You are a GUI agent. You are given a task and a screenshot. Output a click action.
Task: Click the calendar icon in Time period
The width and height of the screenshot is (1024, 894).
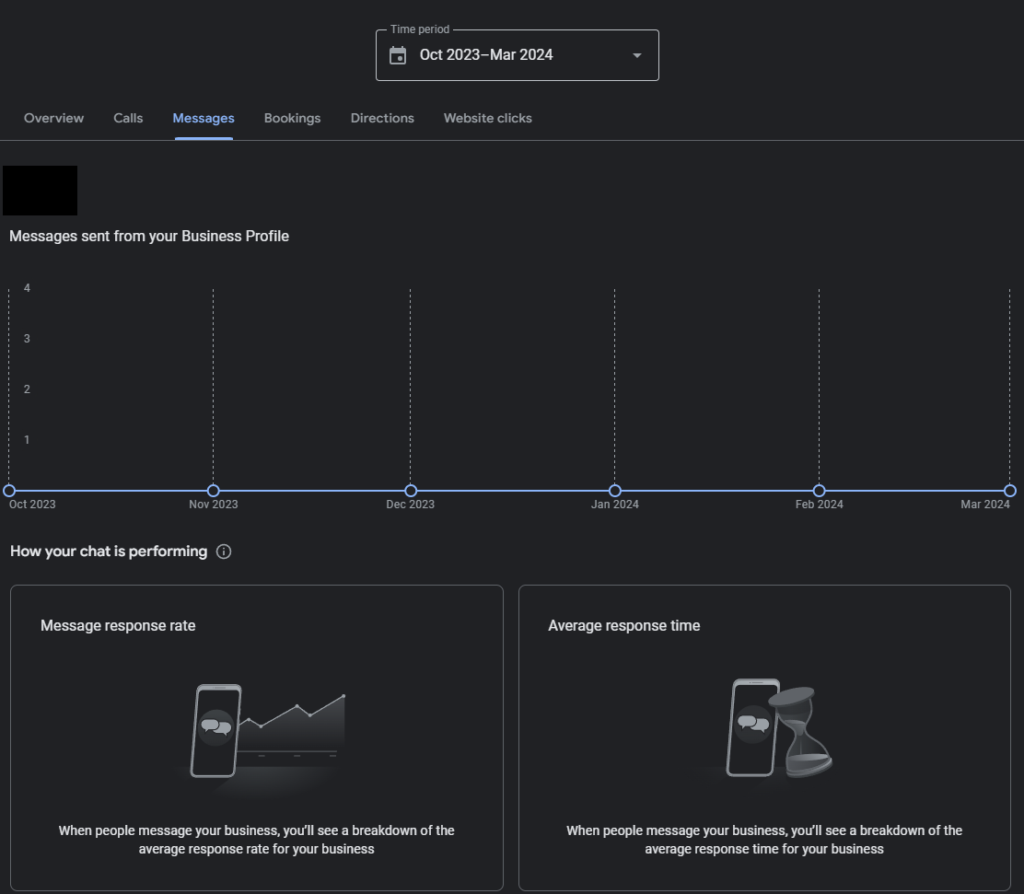tap(398, 56)
